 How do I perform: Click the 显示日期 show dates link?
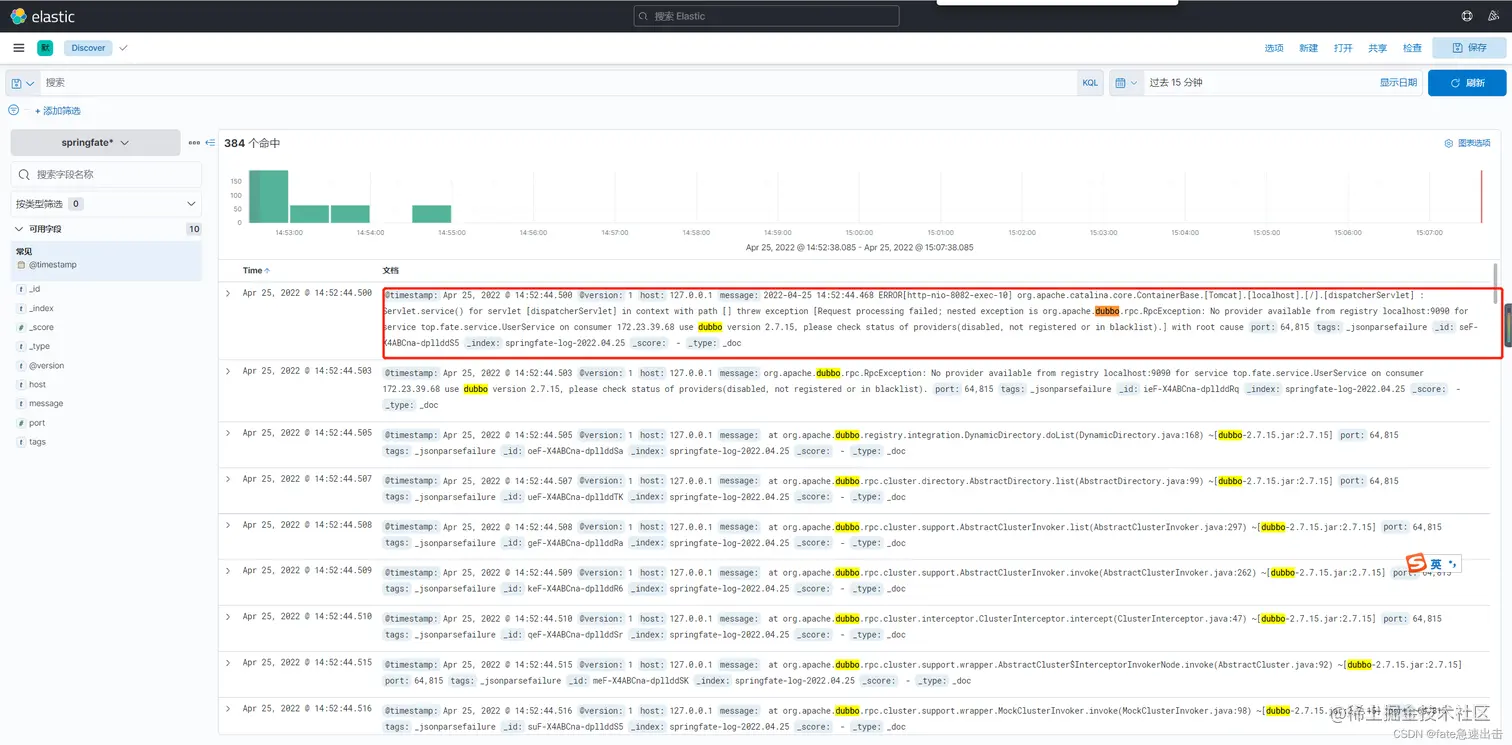pos(1398,83)
